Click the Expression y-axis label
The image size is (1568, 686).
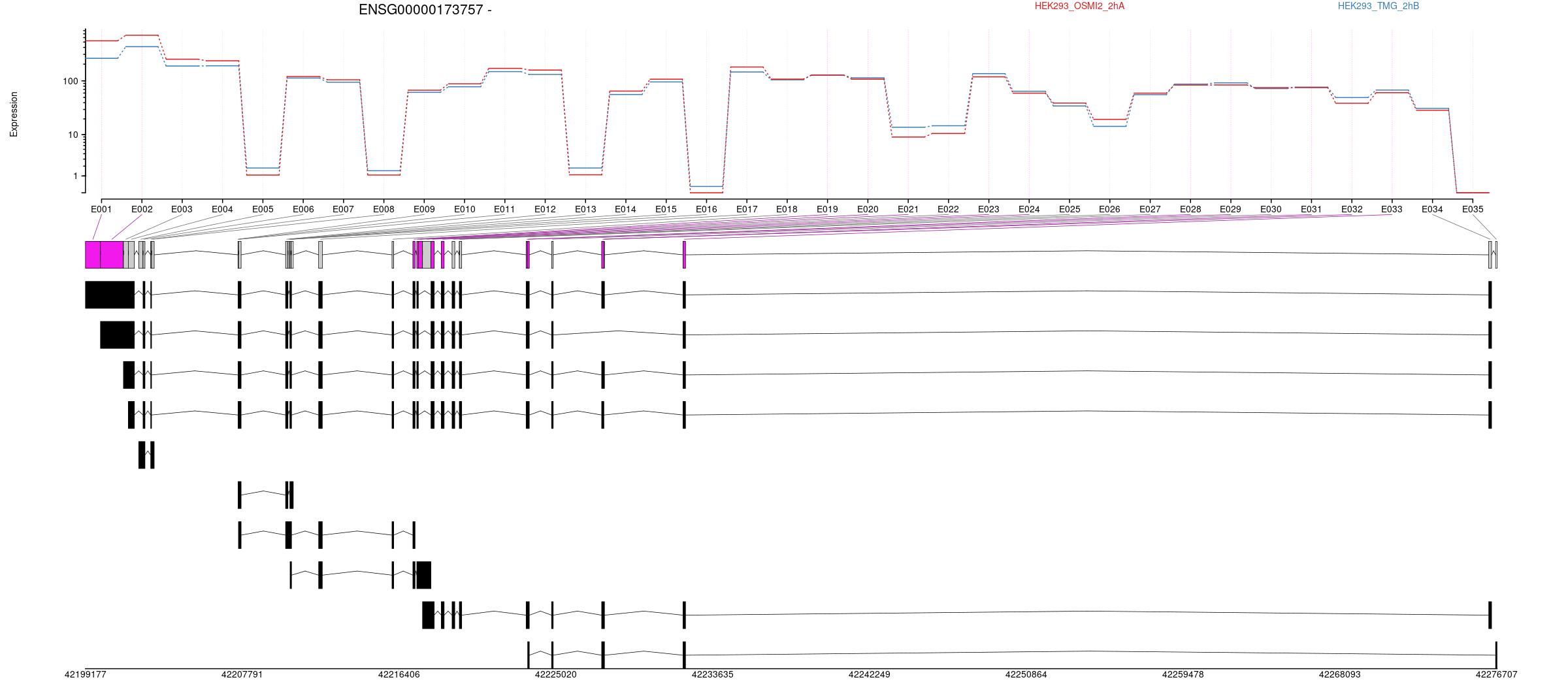click(x=14, y=114)
